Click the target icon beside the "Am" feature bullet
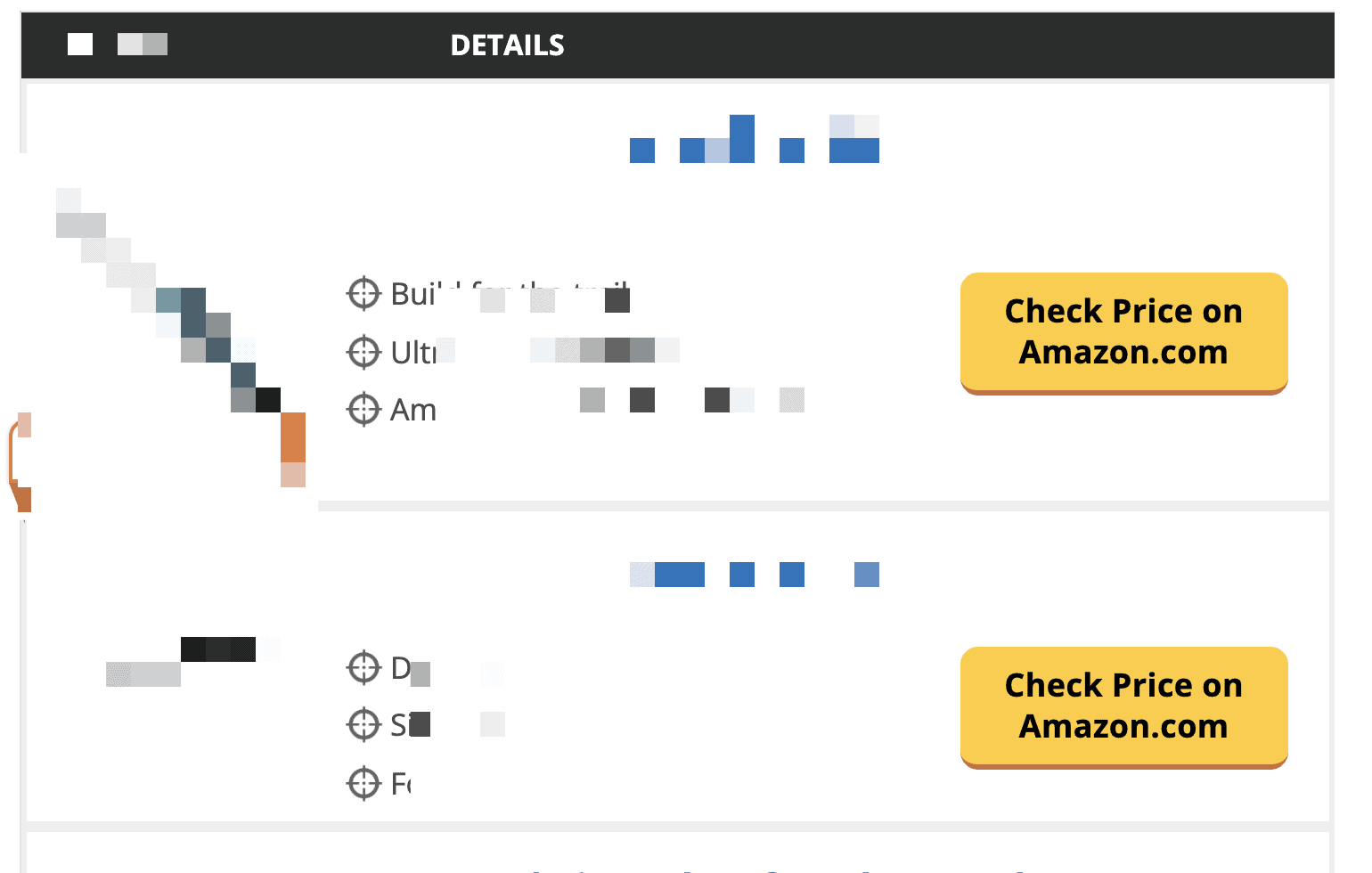The height and width of the screenshot is (873, 1372). (x=363, y=409)
